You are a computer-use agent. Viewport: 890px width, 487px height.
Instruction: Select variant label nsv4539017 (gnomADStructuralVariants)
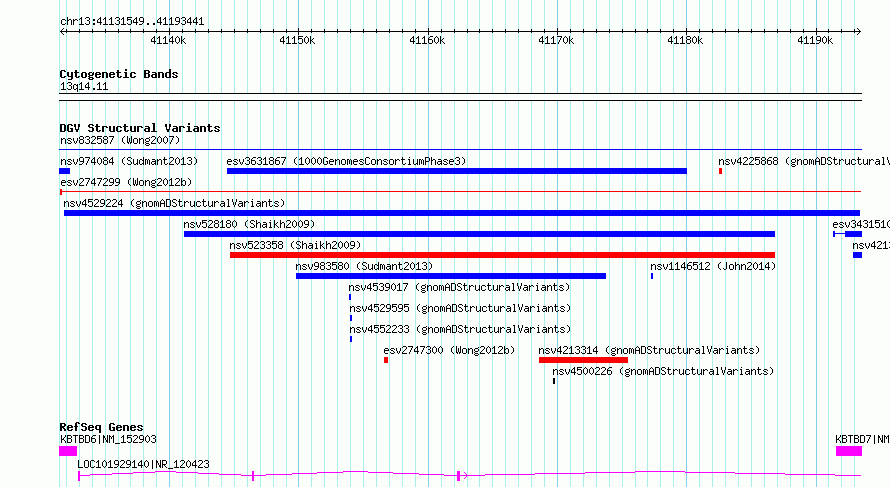click(459, 287)
